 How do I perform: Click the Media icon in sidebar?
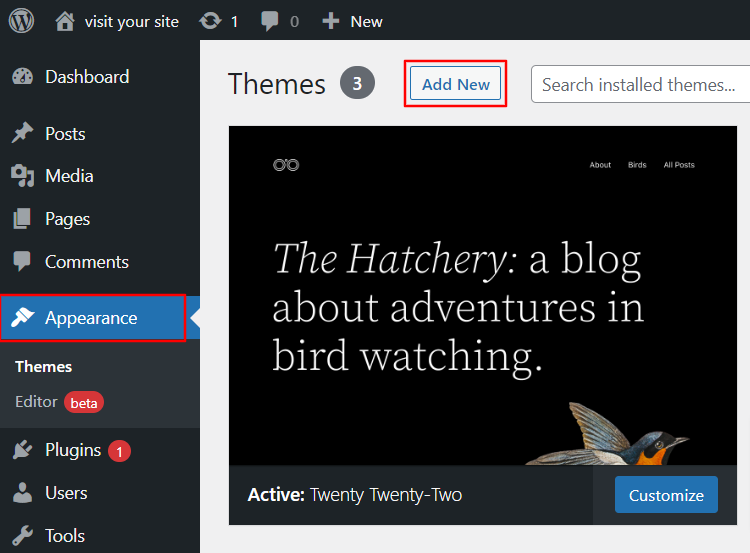22,176
